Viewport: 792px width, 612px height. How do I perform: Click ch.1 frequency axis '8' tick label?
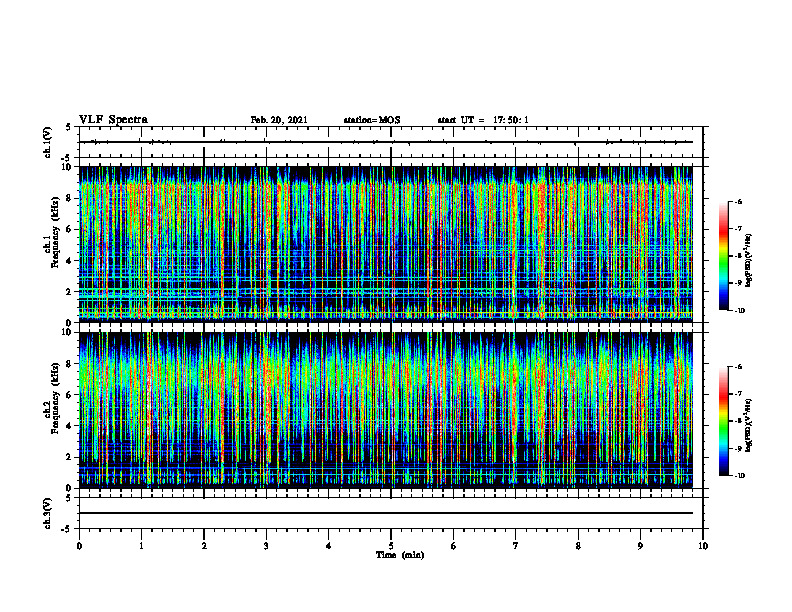click(69, 198)
